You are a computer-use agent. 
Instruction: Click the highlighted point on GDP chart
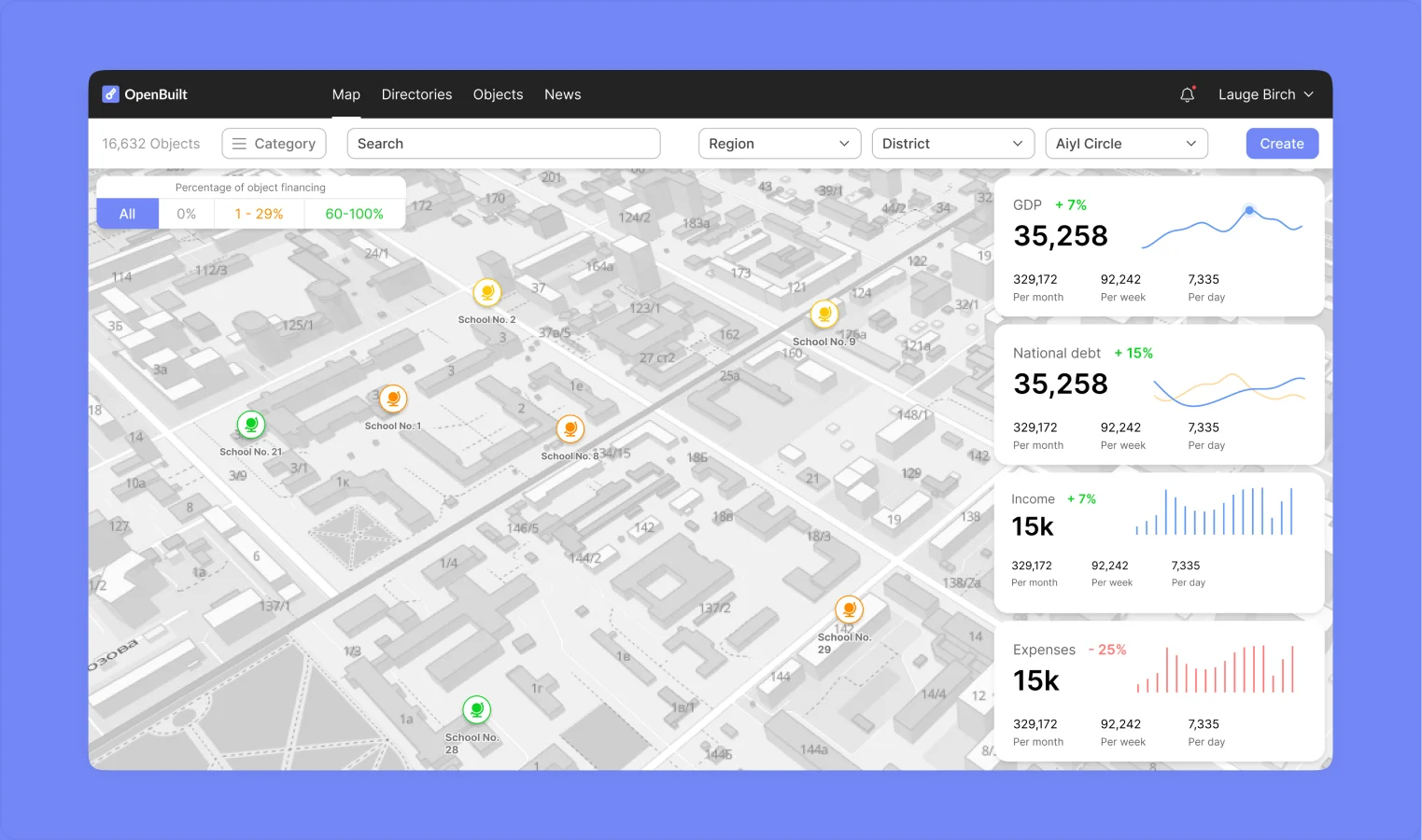(1249, 210)
